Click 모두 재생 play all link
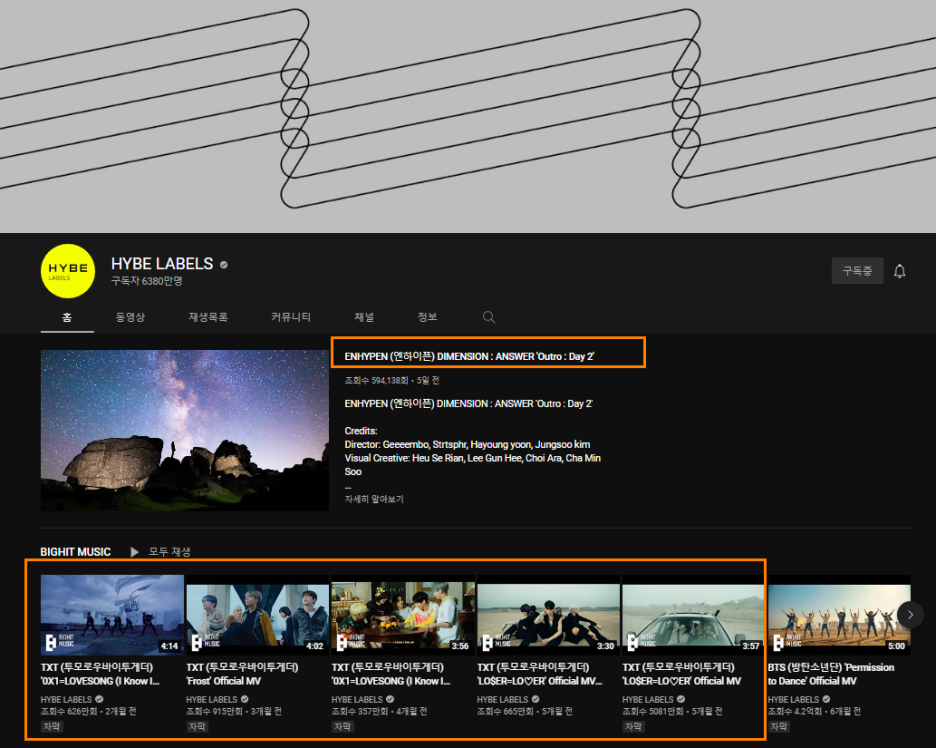Image resolution: width=936 pixels, height=748 pixels. tap(169, 552)
